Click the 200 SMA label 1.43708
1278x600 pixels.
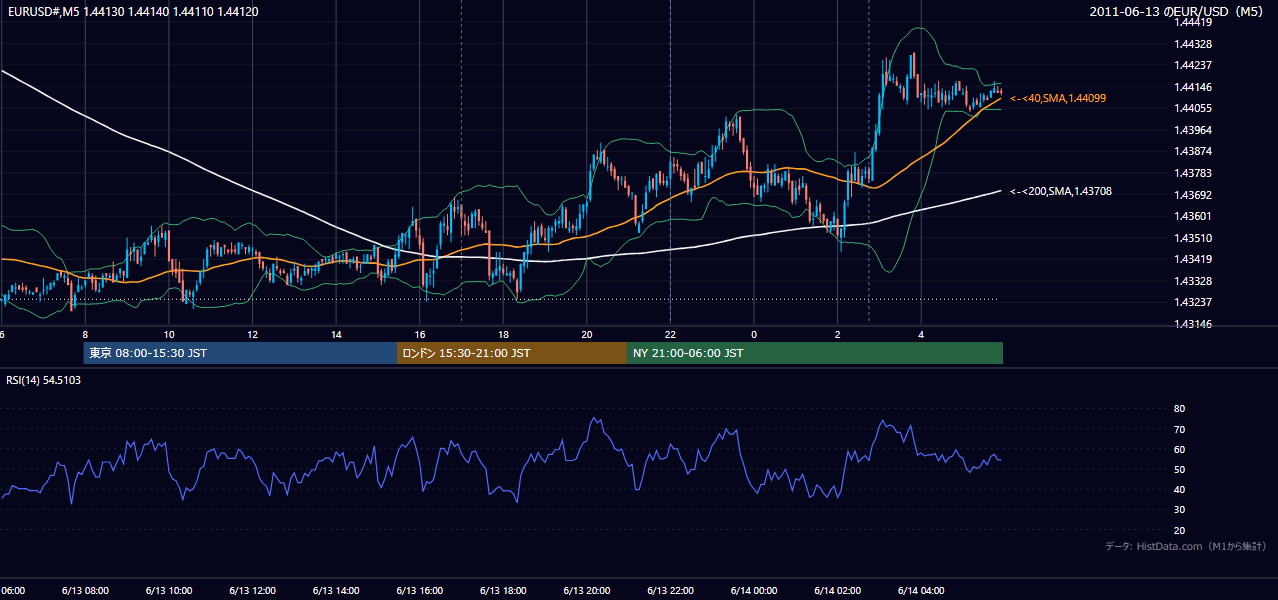1061,191
